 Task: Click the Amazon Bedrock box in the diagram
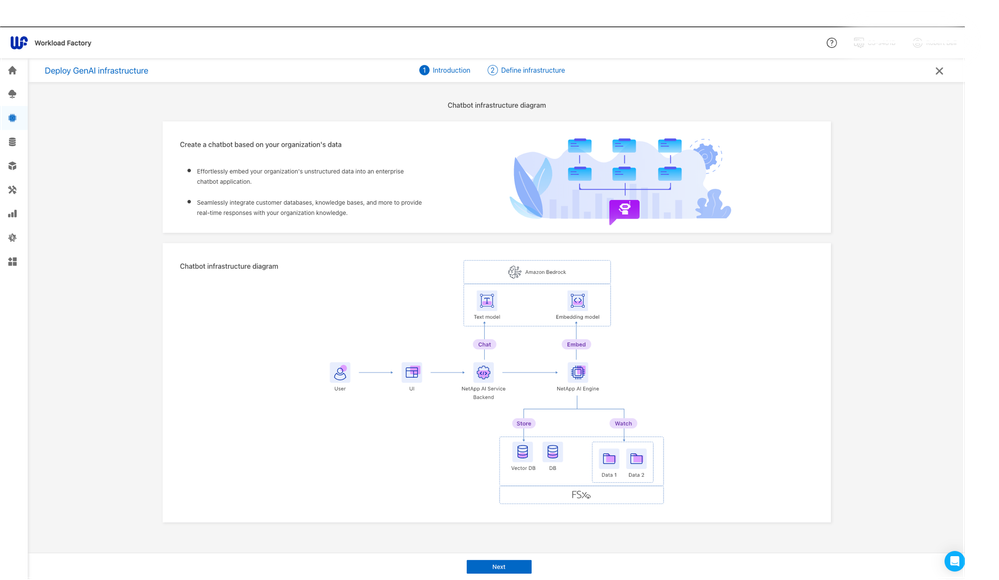[x=536, y=271]
